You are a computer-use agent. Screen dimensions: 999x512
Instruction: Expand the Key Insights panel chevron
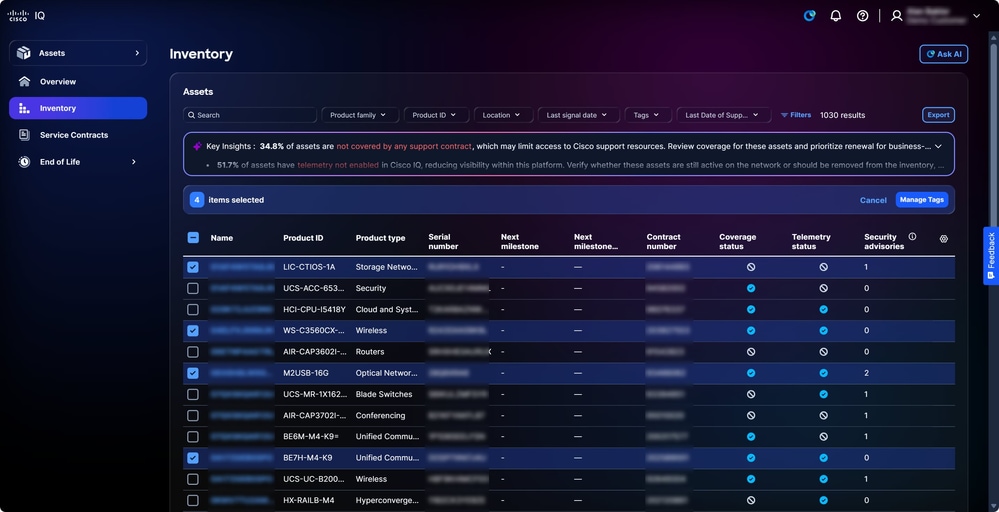coord(938,146)
